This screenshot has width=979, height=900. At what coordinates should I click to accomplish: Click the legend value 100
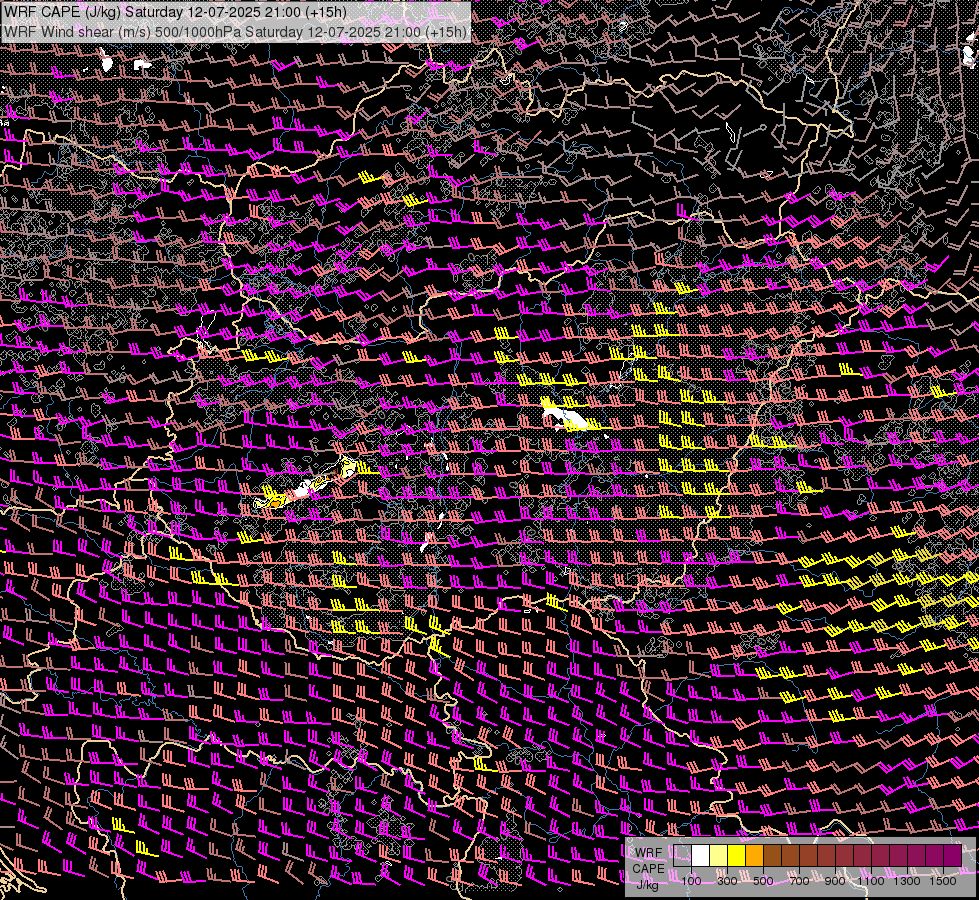pyautogui.click(x=692, y=881)
